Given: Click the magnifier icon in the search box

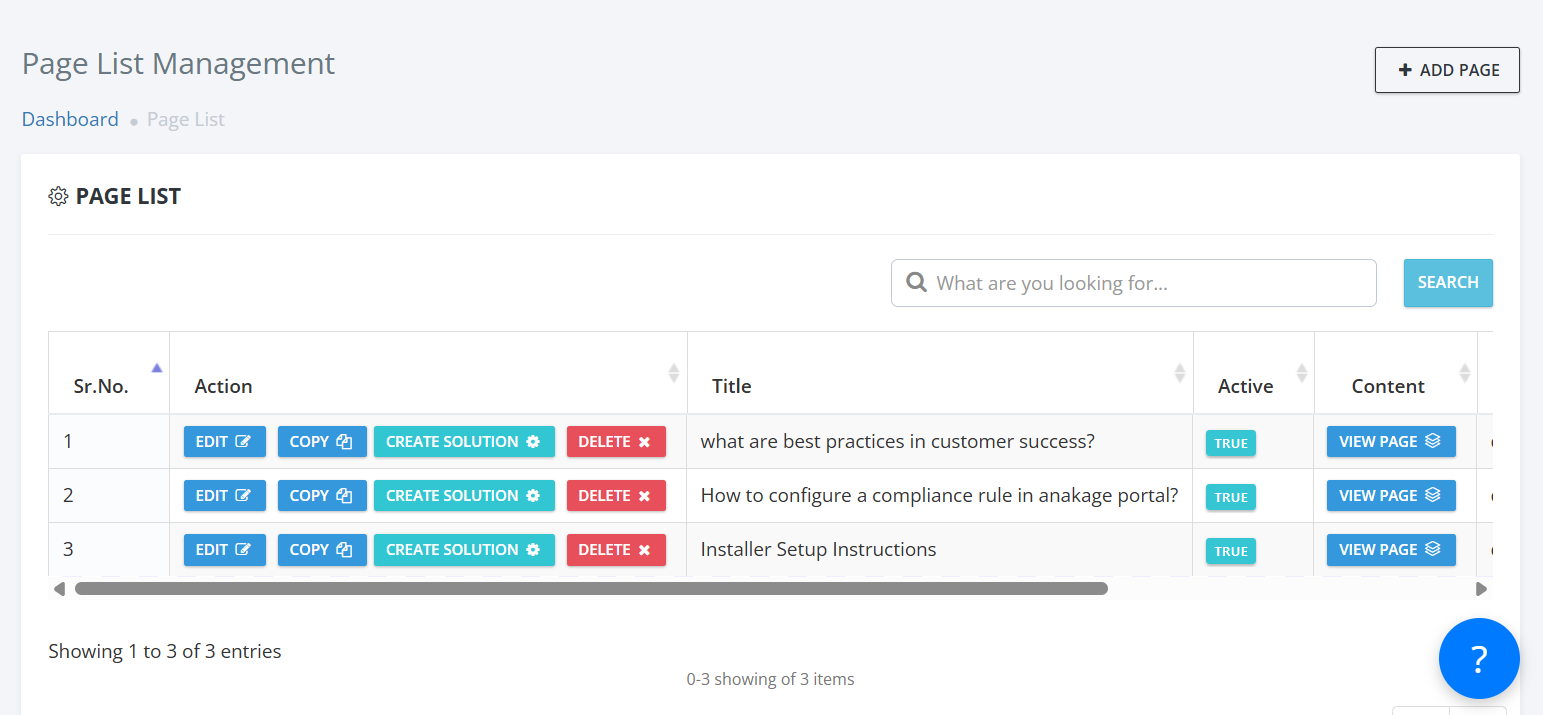Looking at the screenshot, I should tap(916, 283).
